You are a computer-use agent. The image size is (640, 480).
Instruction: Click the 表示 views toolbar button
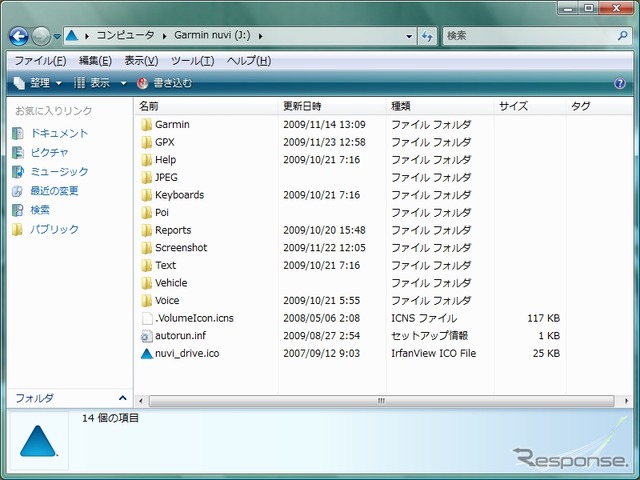[92, 83]
